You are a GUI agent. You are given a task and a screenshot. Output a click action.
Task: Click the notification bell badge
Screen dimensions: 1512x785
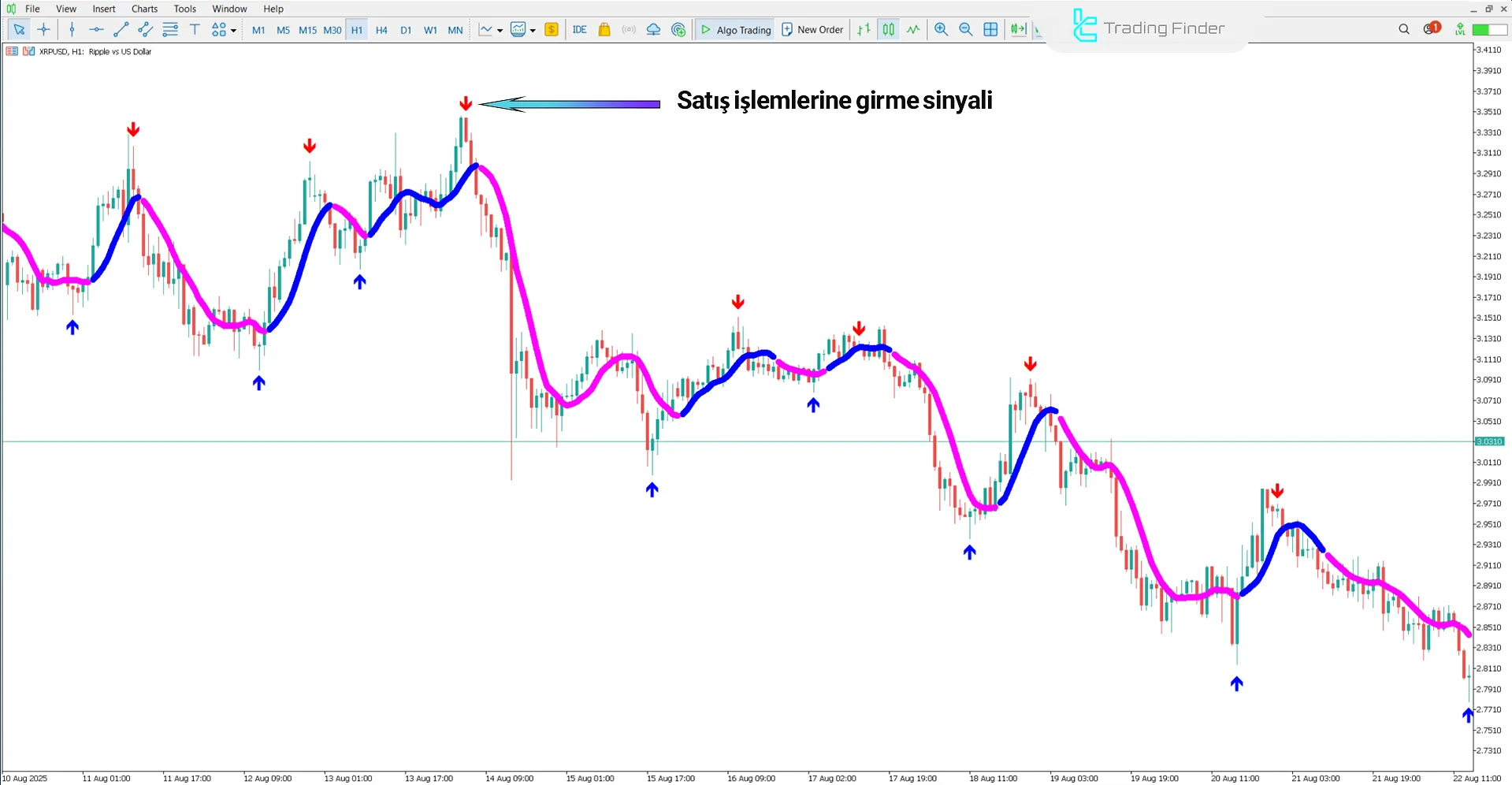1432,28
